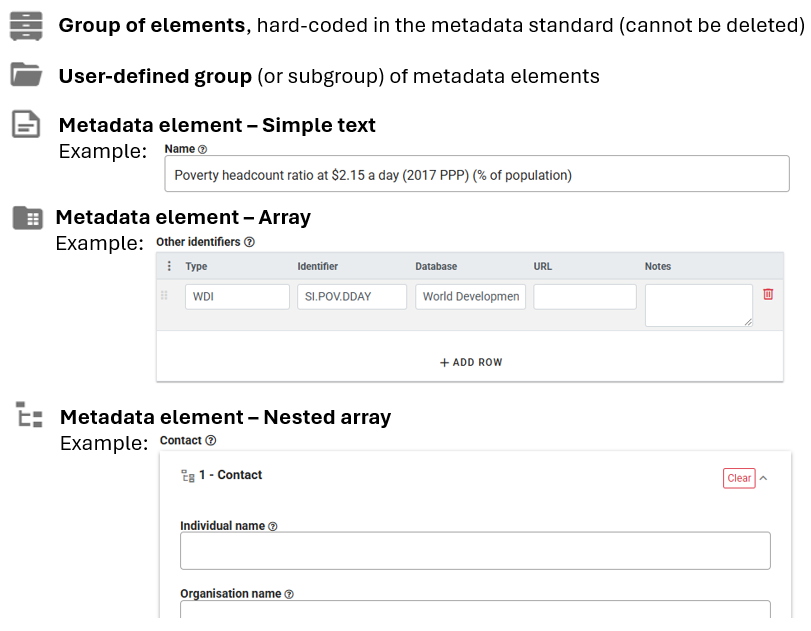This screenshot has height=631, width=811.
Task: Click the help icon beside Contact label
Action: (211, 441)
